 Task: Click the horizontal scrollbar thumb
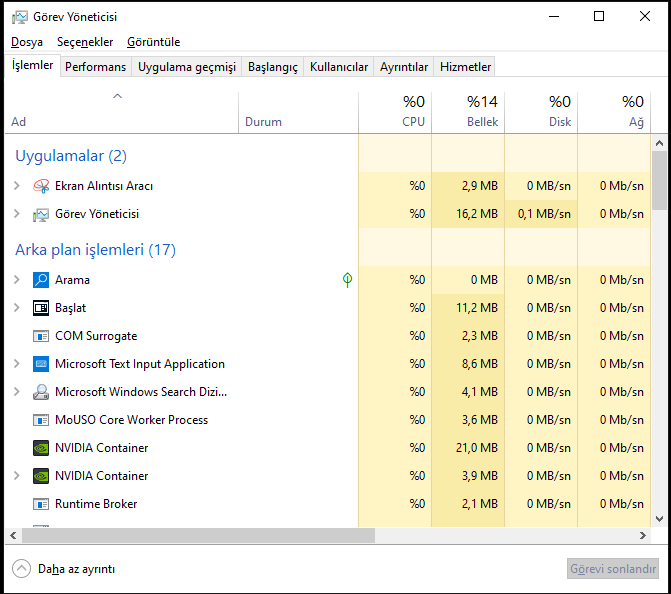pyautogui.click(x=190, y=536)
